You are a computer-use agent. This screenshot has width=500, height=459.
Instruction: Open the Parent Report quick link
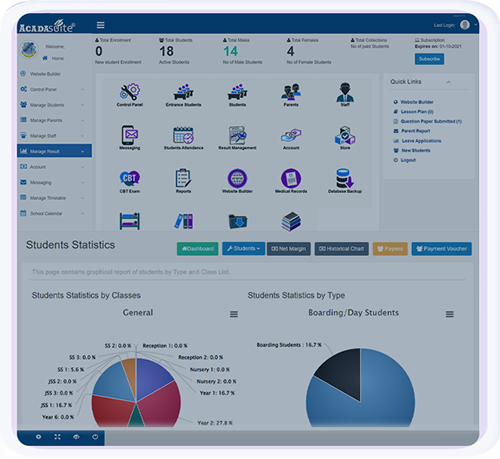coord(415,131)
